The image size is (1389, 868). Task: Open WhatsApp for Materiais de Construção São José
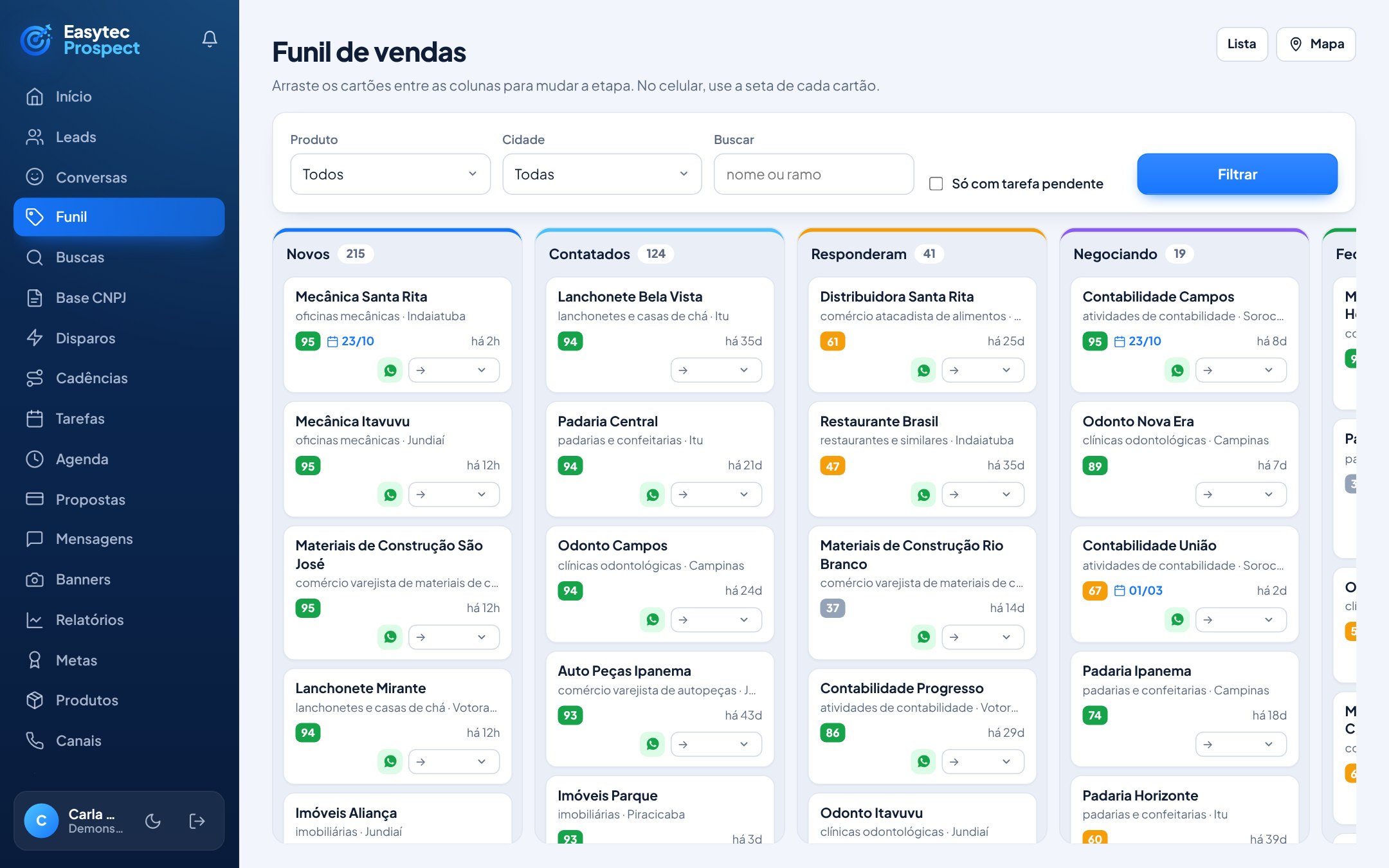390,637
